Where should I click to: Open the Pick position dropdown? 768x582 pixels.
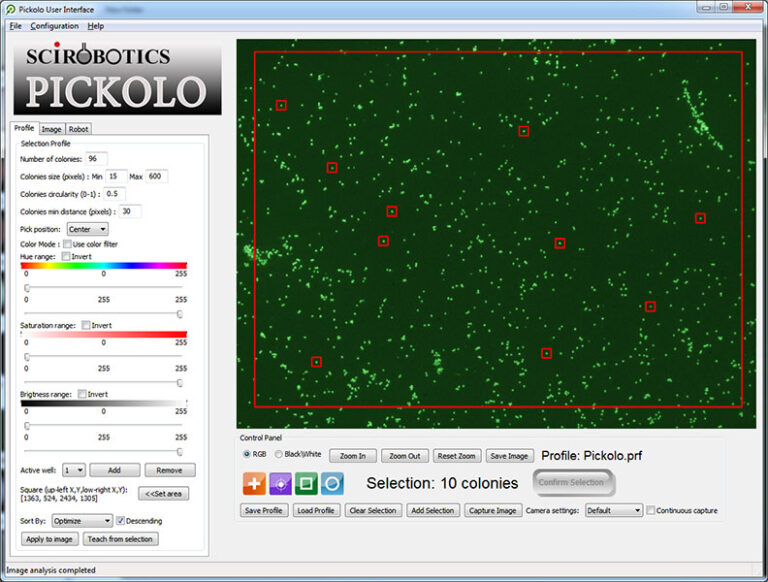tap(87, 229)
